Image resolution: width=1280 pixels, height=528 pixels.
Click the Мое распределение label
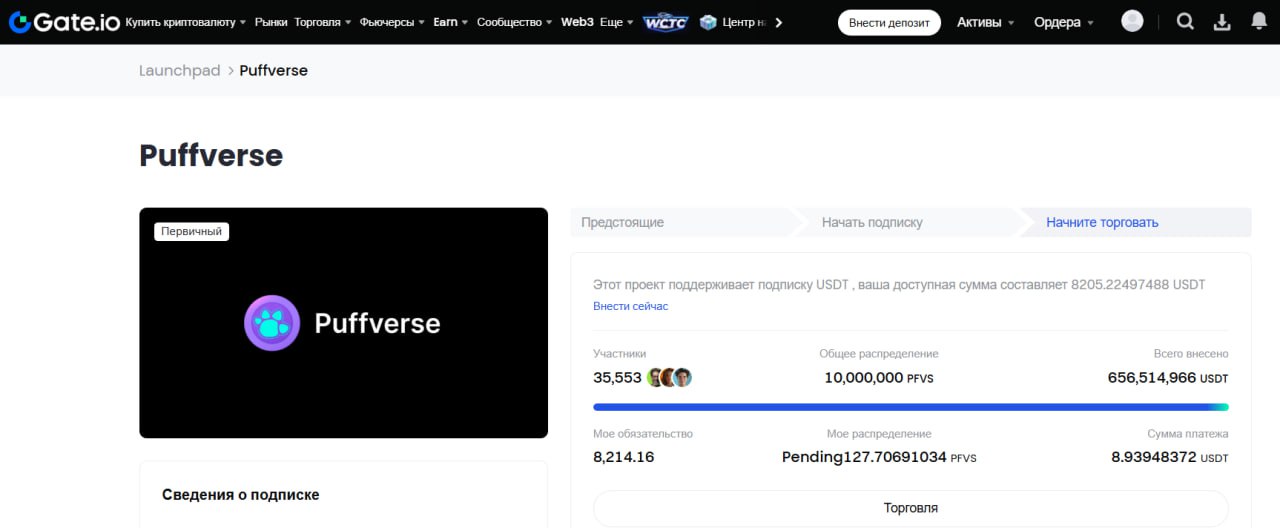click(879, 434)
